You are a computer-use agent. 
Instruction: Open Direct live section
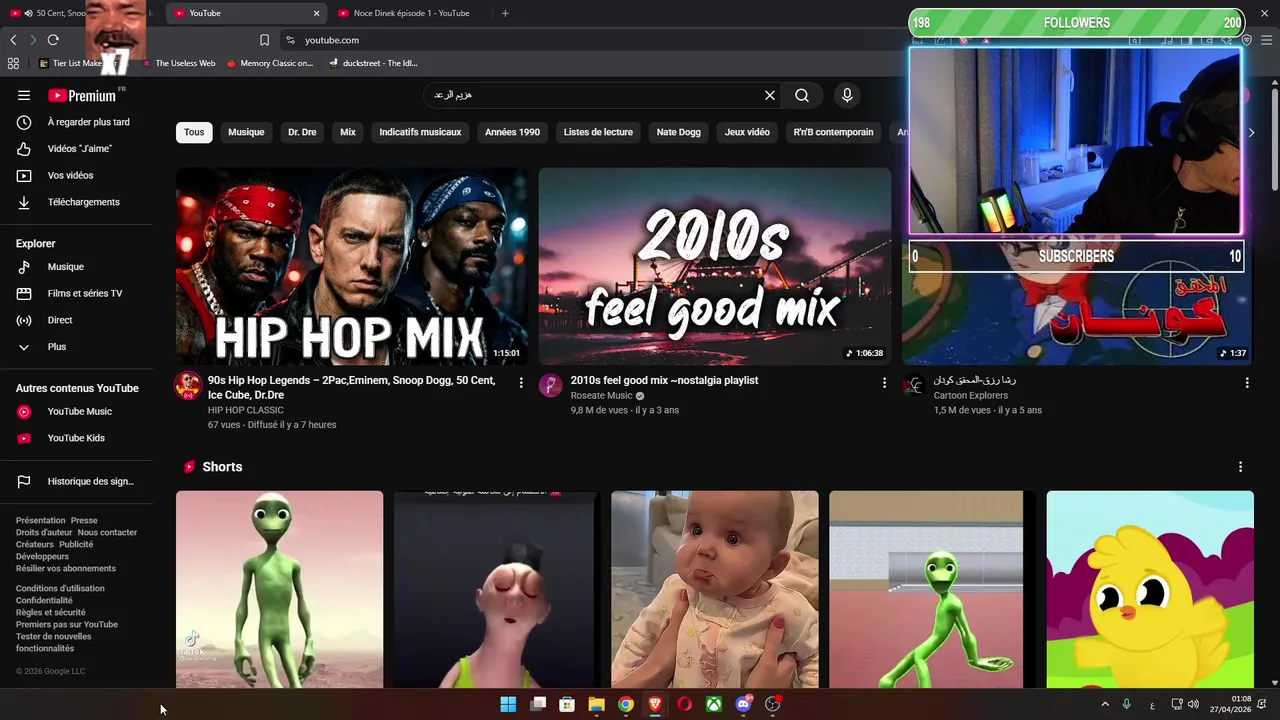tap(78, 320)
